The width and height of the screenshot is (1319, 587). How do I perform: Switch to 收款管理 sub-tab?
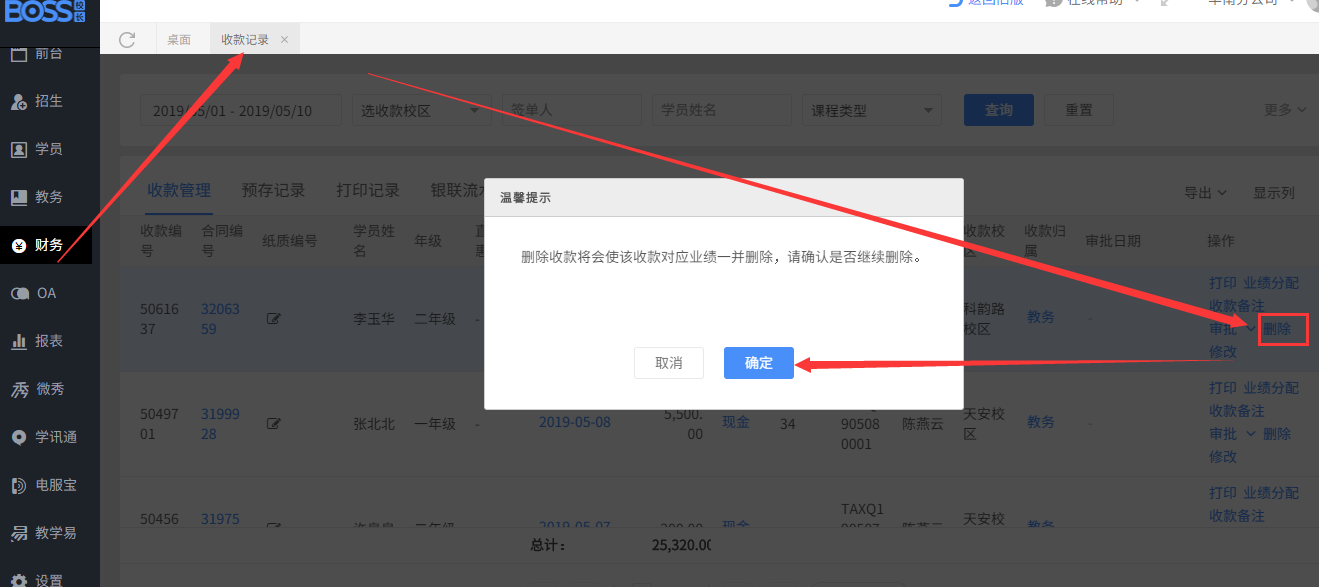tap(179, 190)
